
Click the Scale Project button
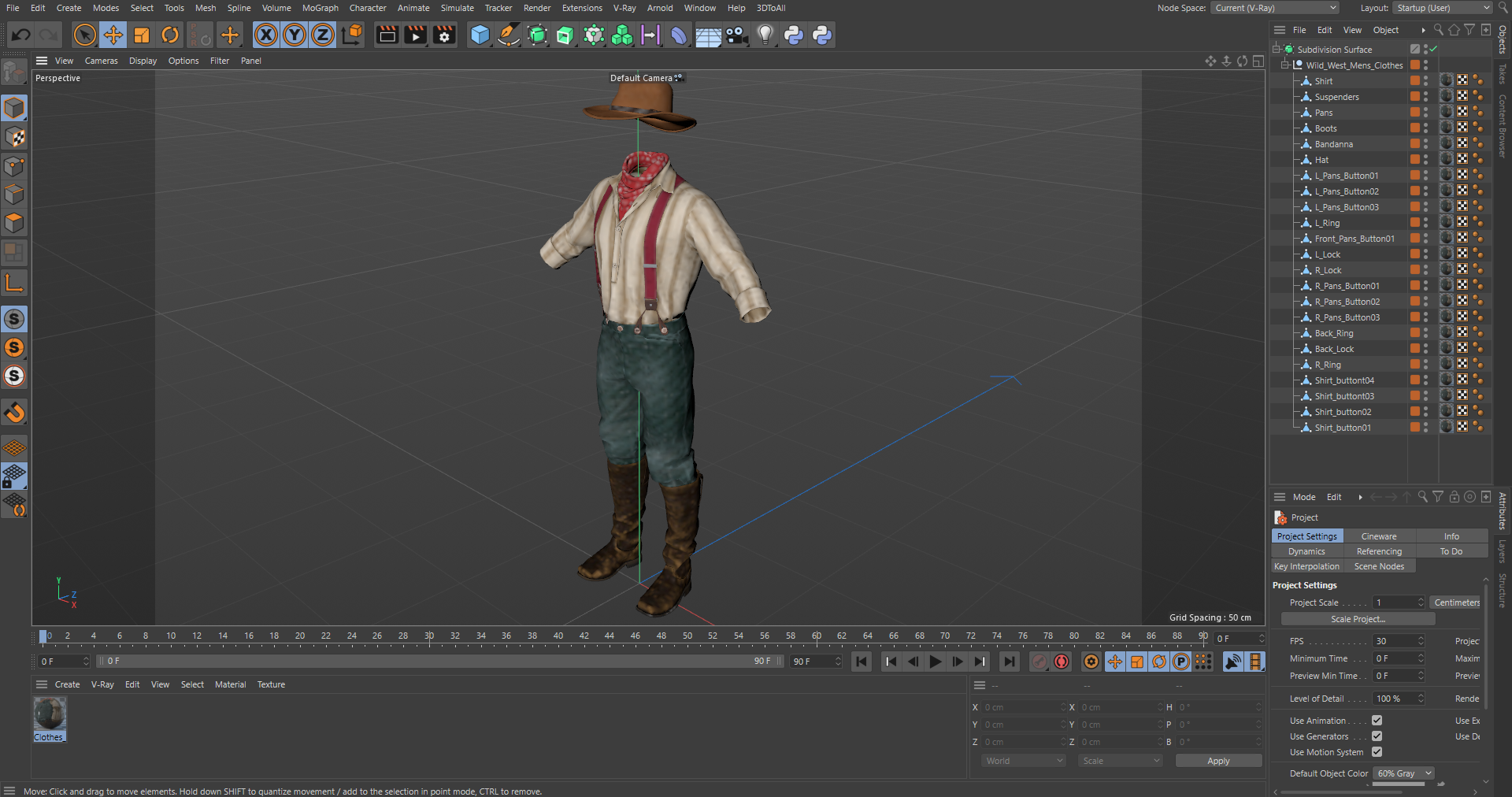click(x=1358, y=619)
